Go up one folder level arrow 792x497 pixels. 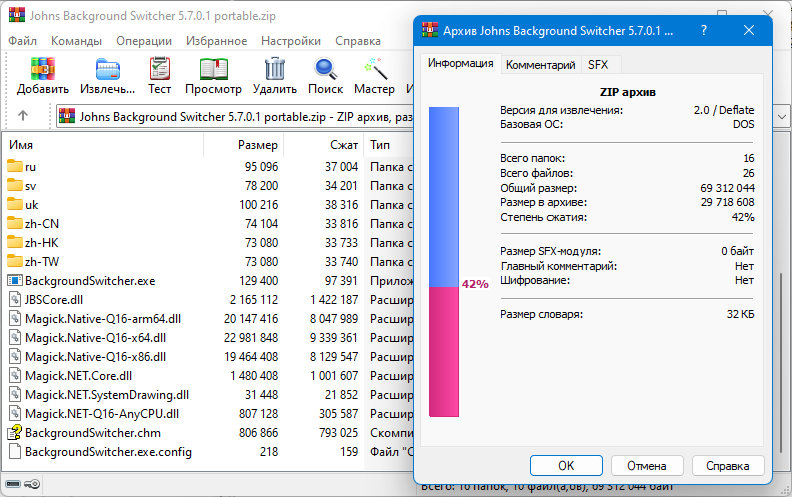23,116
